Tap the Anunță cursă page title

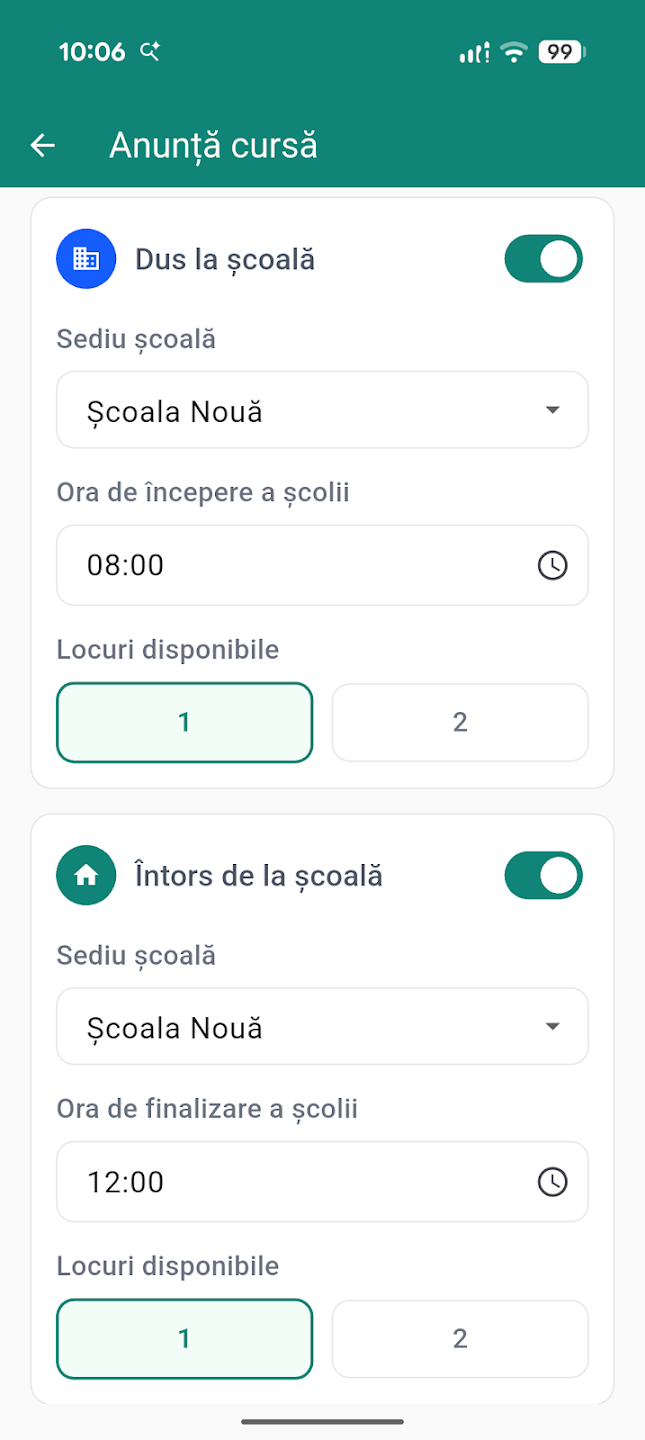pos(213,146)
